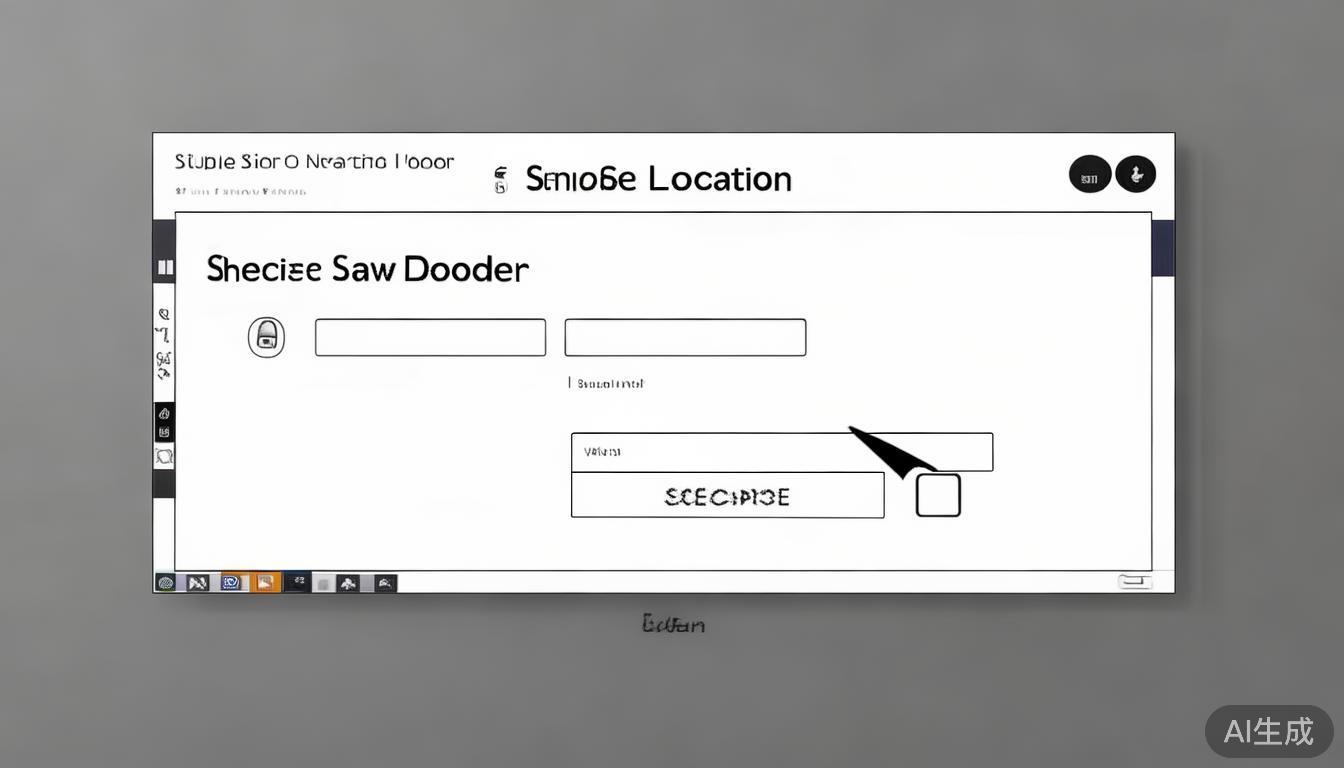Viewport: 1344px width, 768px height.
Task: Click the first empty text field
Action: 430,337
